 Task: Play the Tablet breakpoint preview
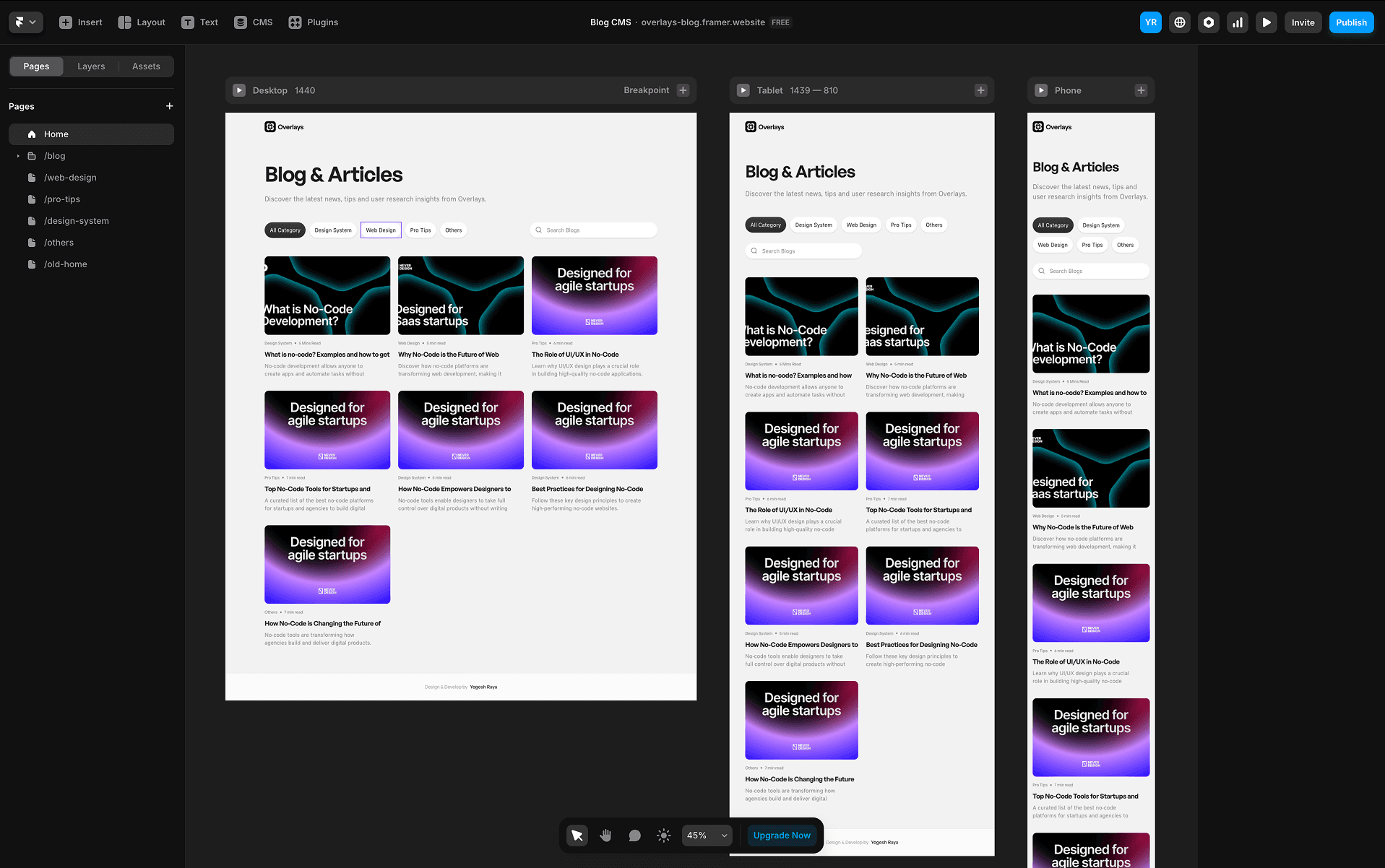[743, 90]
